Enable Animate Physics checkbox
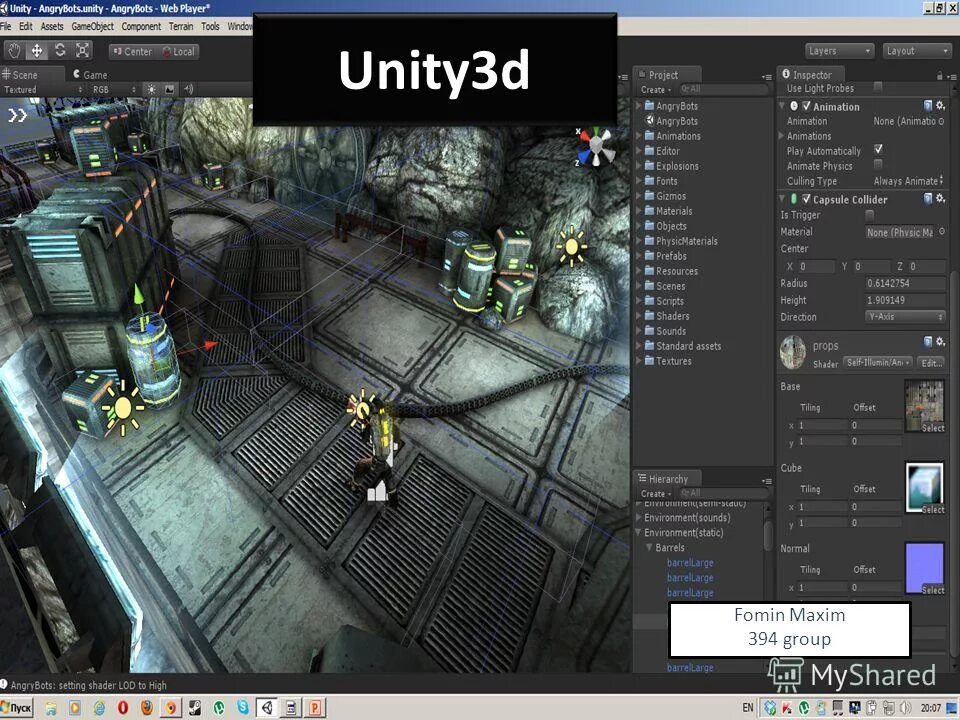Viewport: 960px width, 720px height. [879, 165]
